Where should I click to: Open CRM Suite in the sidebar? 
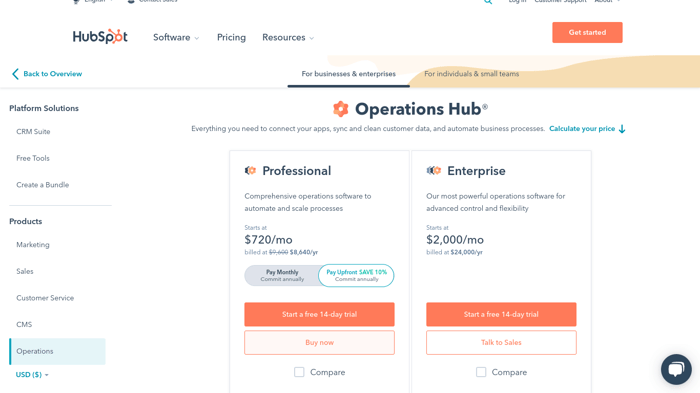point(33,132)
